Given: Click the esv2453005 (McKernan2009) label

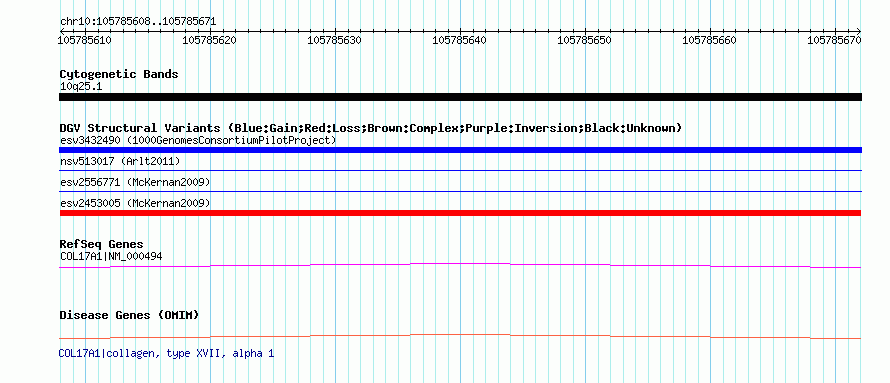Looking at the screenshot, I should click(135, 203).
